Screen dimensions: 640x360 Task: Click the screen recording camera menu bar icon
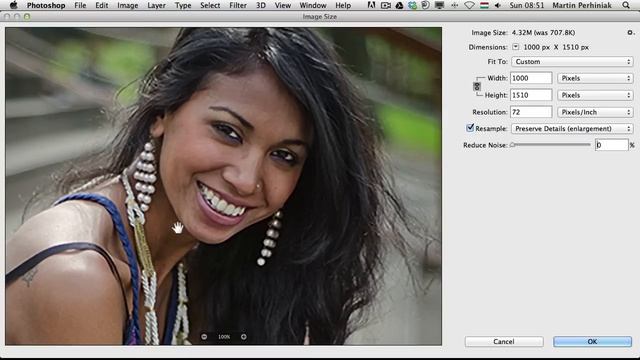385,5
